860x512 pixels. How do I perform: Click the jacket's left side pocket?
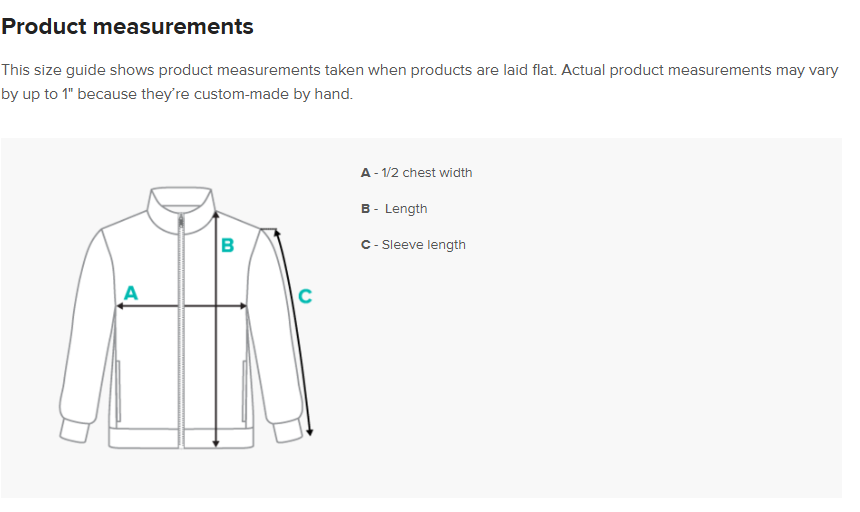[x=120, y=390]
